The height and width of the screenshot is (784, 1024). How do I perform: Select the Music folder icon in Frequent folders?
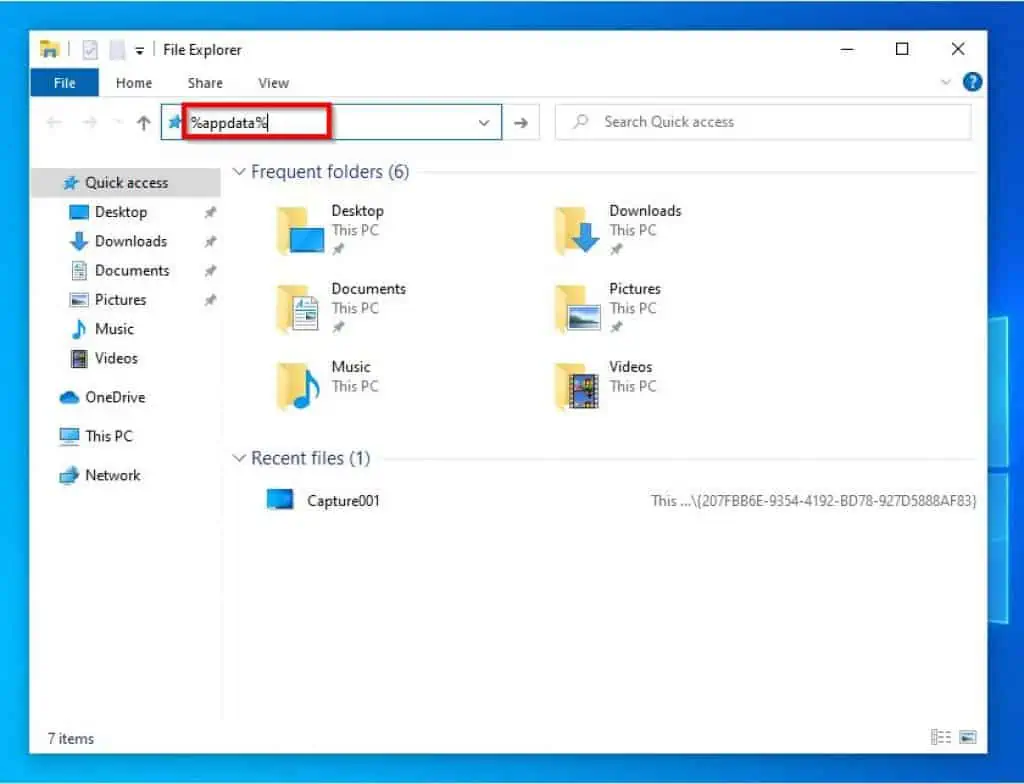pyautogui.click(x=298, y=386)
